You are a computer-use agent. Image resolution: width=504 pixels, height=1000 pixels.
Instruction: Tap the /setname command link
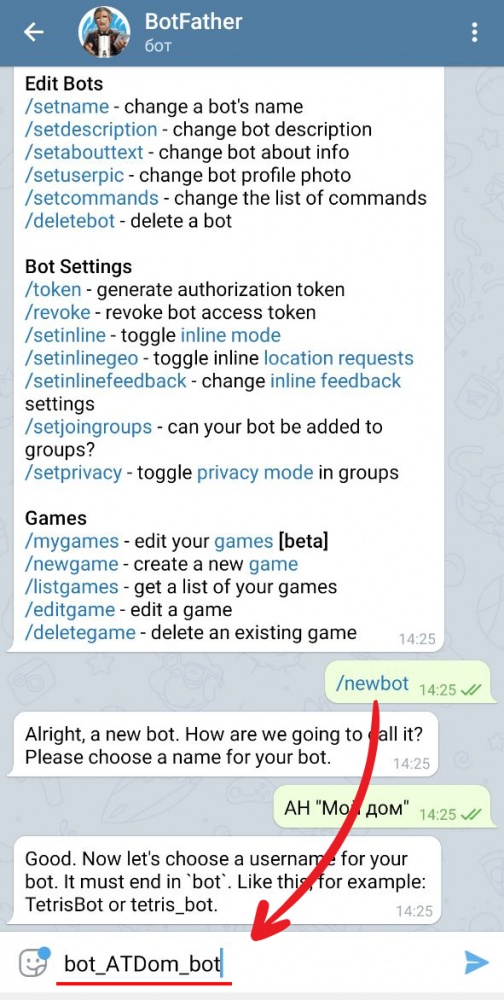(x=67, y=107)
